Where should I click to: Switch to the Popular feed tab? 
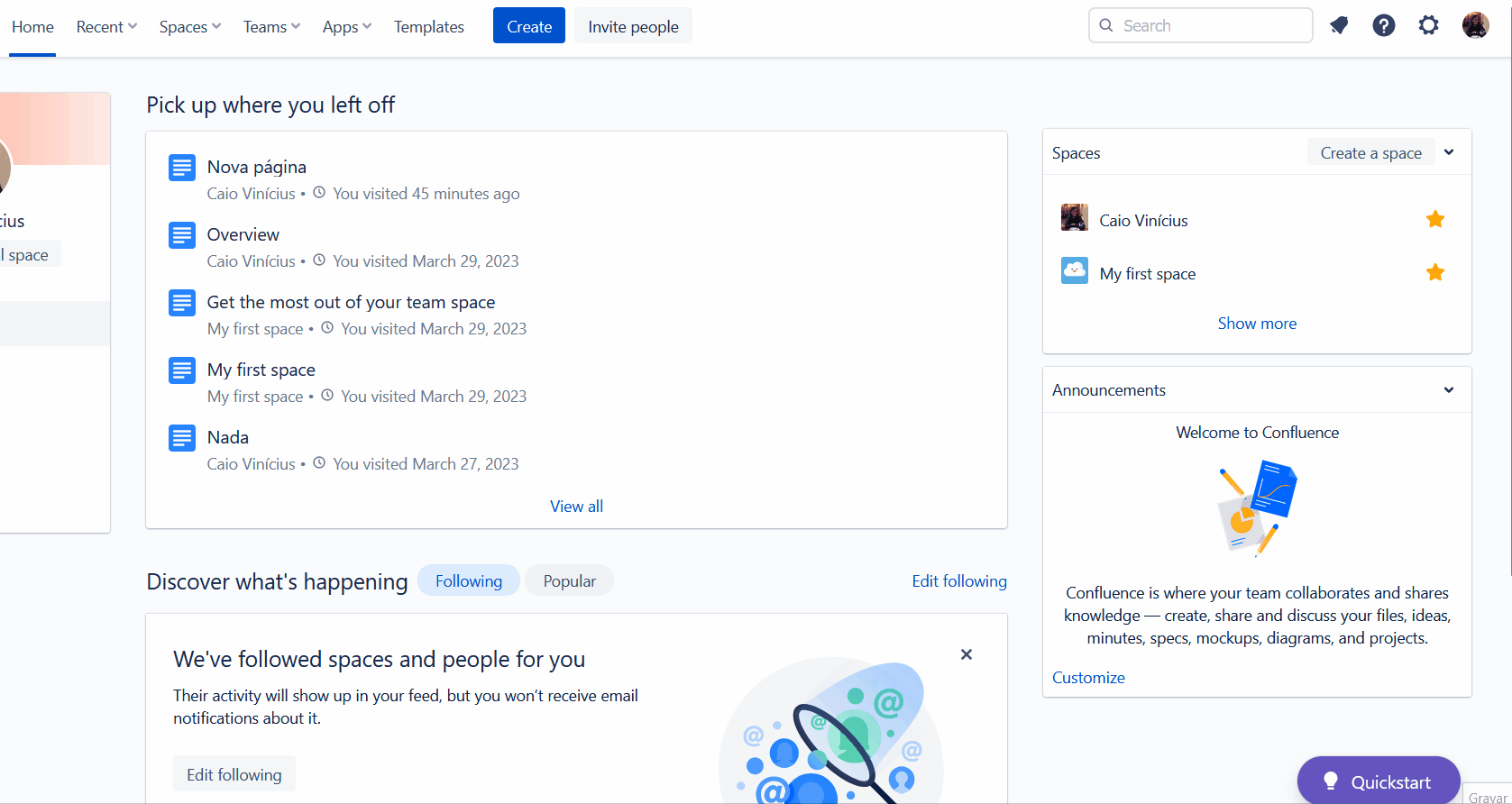[570, 580]
